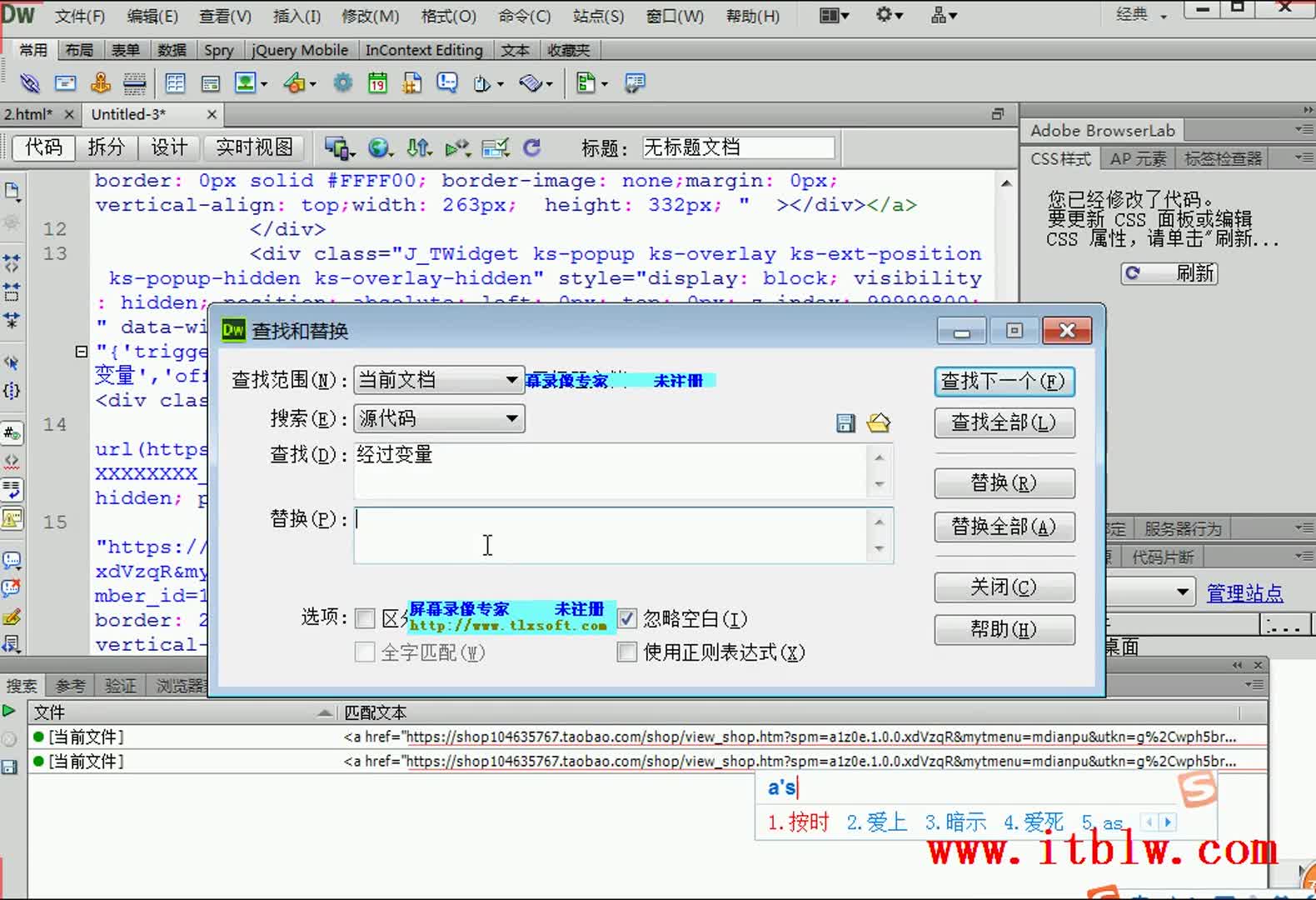Load a saved query using folder icon
The image size is (1316, 900).
(879, 423)
